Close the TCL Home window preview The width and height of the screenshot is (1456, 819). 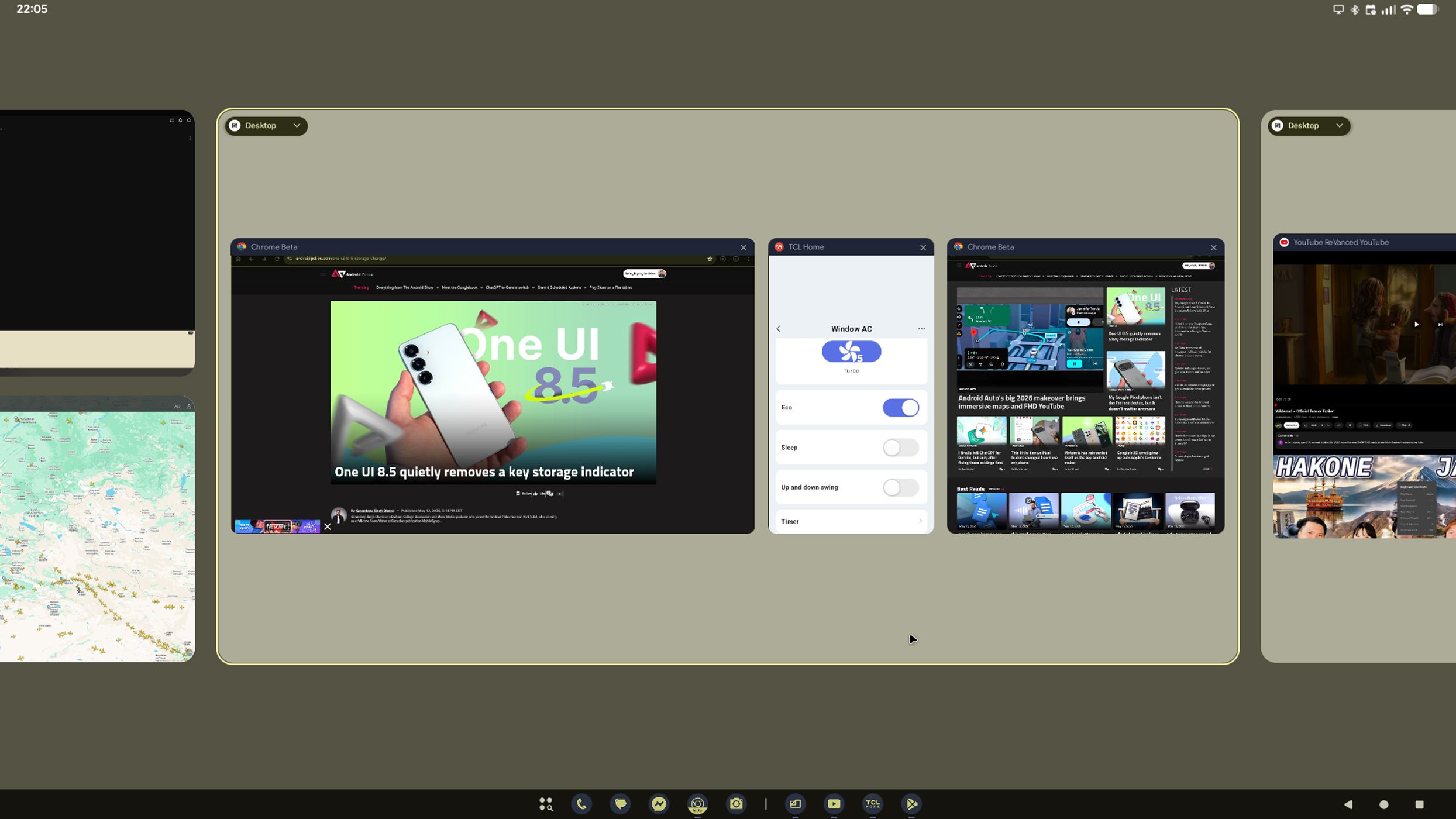[x=923, y=247]
